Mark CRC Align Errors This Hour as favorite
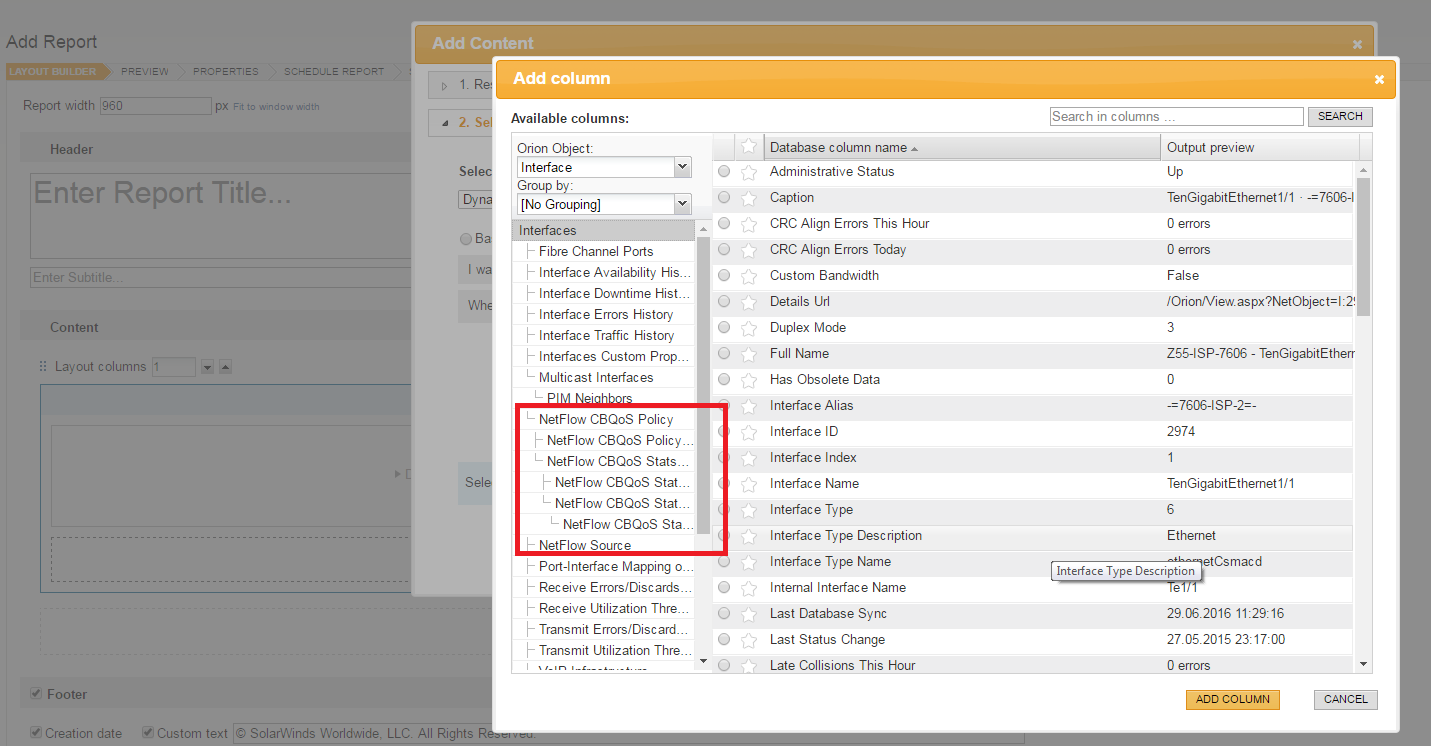Screen dimensions: 1431x746 click(x=748, y=224)
